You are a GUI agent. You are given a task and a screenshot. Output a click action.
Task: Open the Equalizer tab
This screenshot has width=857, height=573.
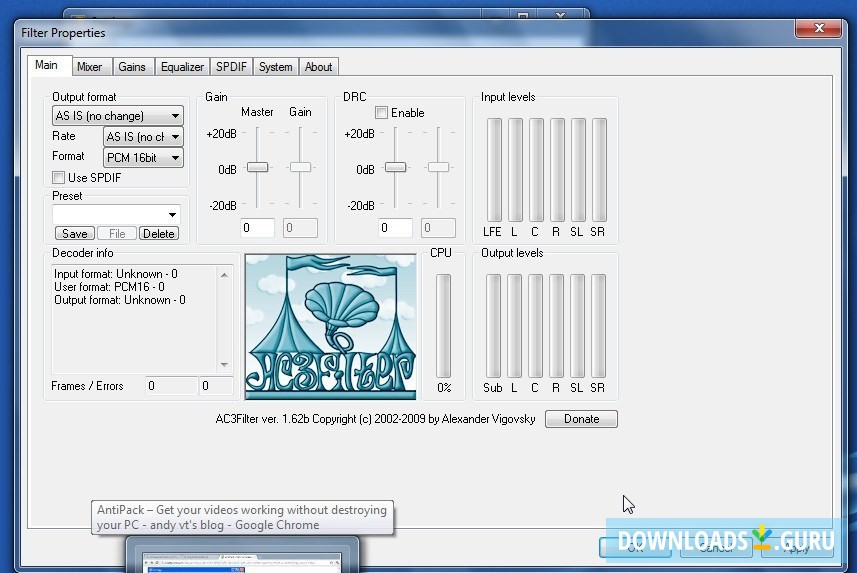click(x=182, y=67)
